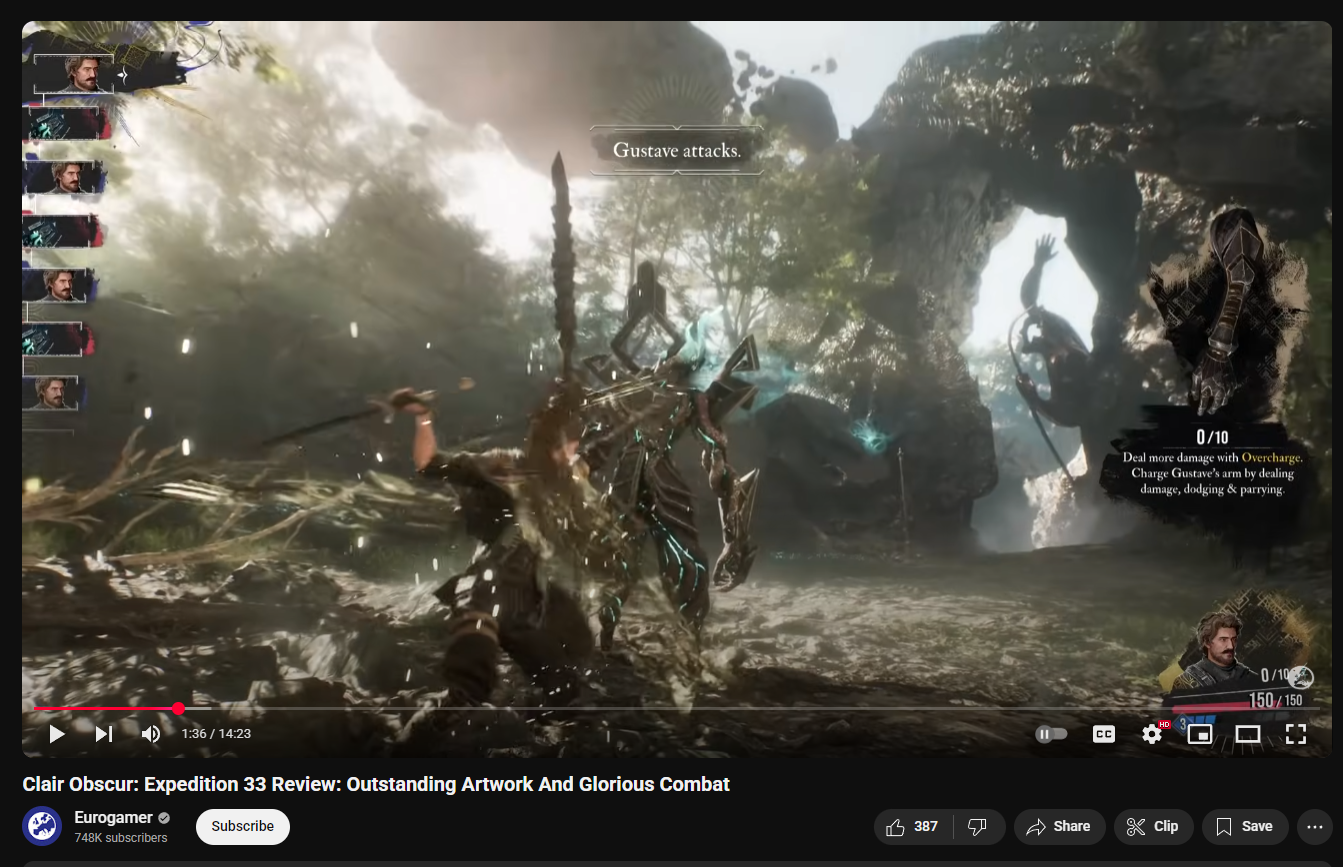
Task: Click the red progress bar scrubber
Action: click(178, 708)
